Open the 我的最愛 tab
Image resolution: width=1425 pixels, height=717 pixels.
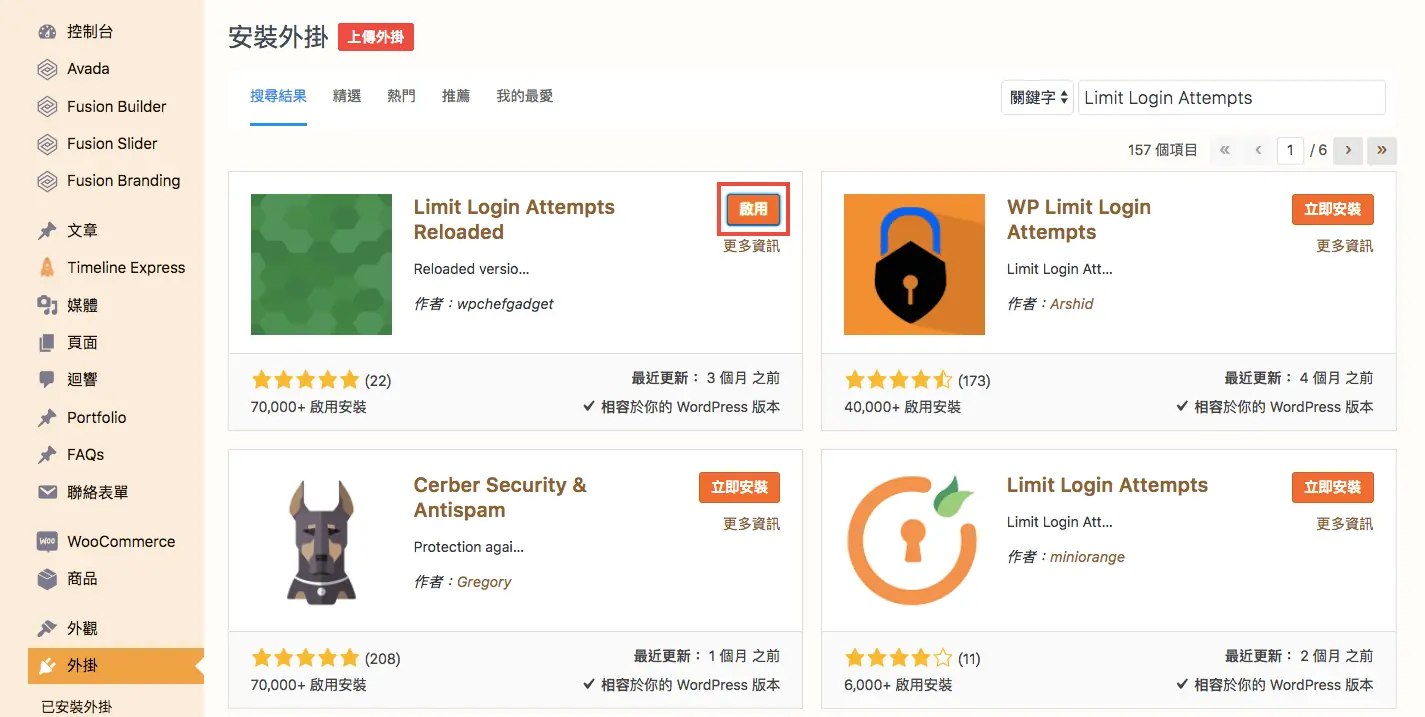[525, 97]
